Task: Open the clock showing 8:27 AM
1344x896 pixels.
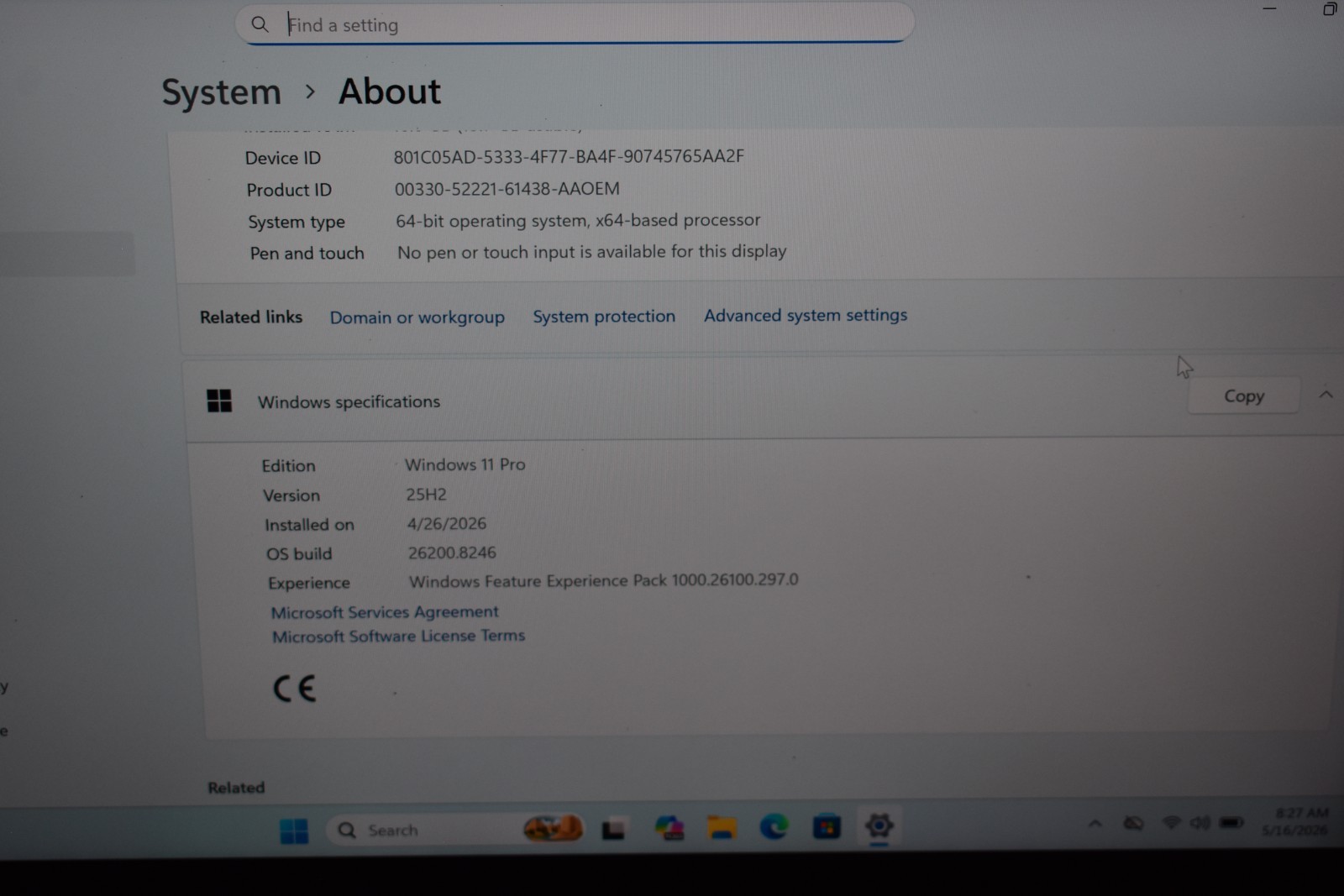Action: point(1294,821)
